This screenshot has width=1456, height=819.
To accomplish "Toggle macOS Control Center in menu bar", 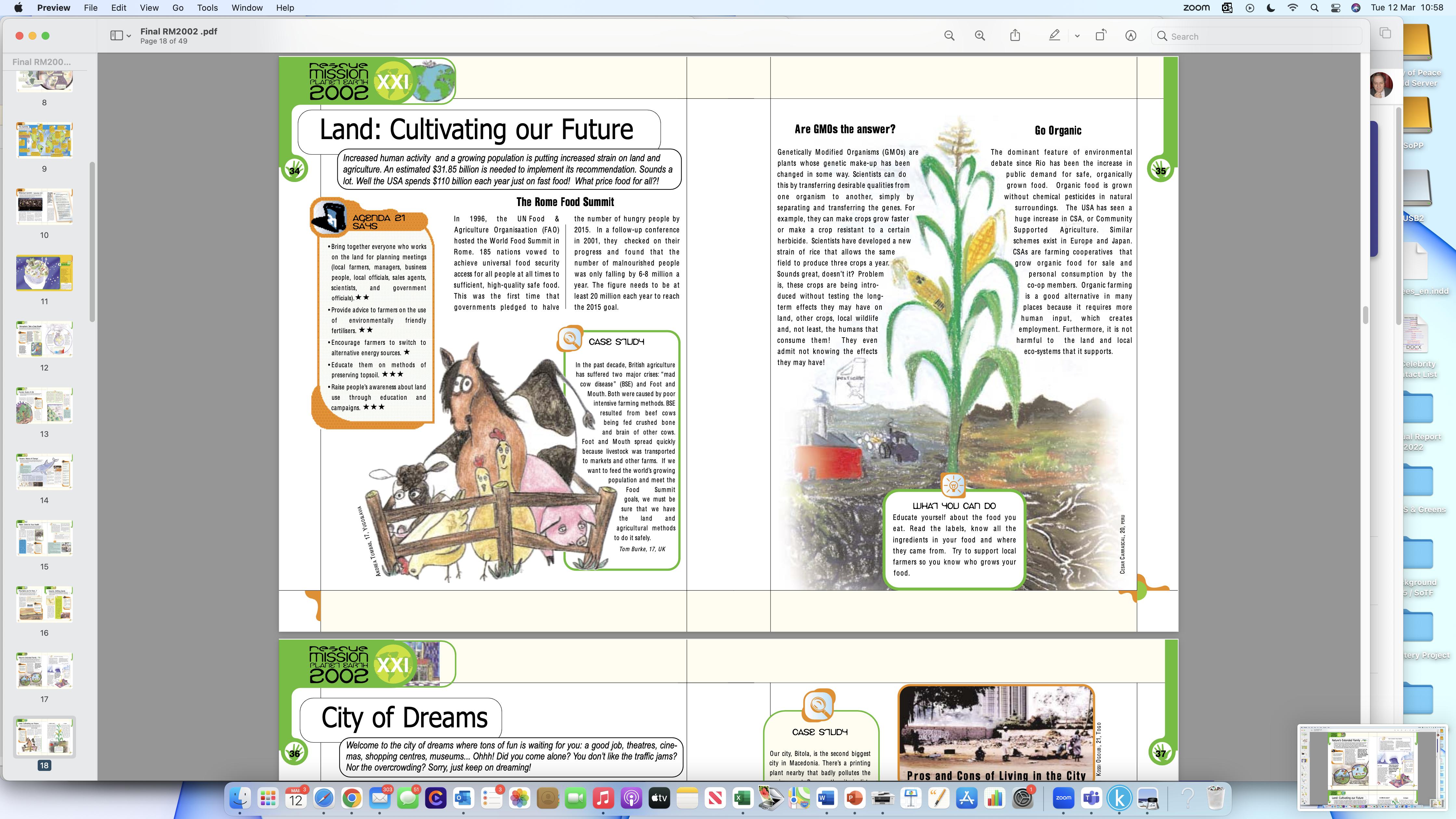I will click(1335, 8).
